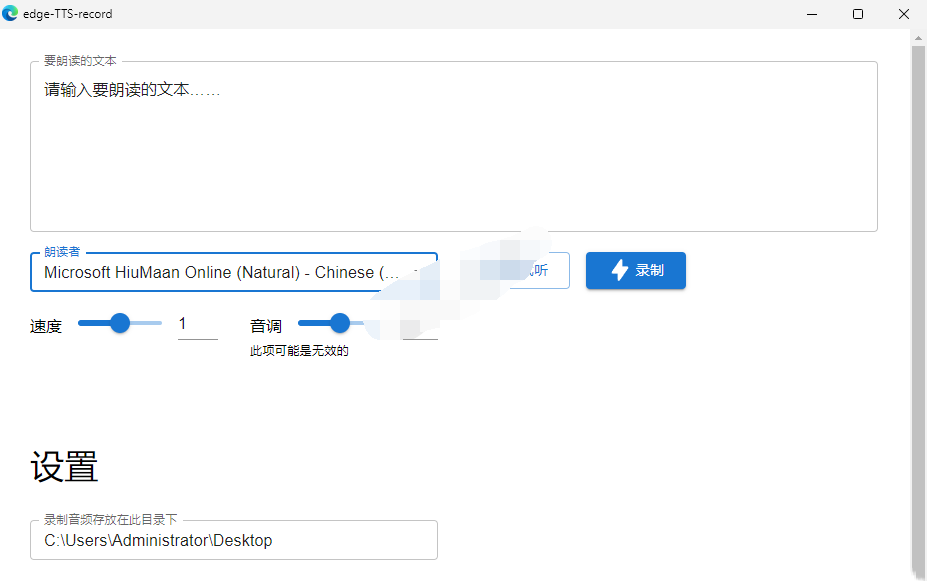Click the 设置 section heading
This screenshot has width=927, height=581.
[64, 467]
